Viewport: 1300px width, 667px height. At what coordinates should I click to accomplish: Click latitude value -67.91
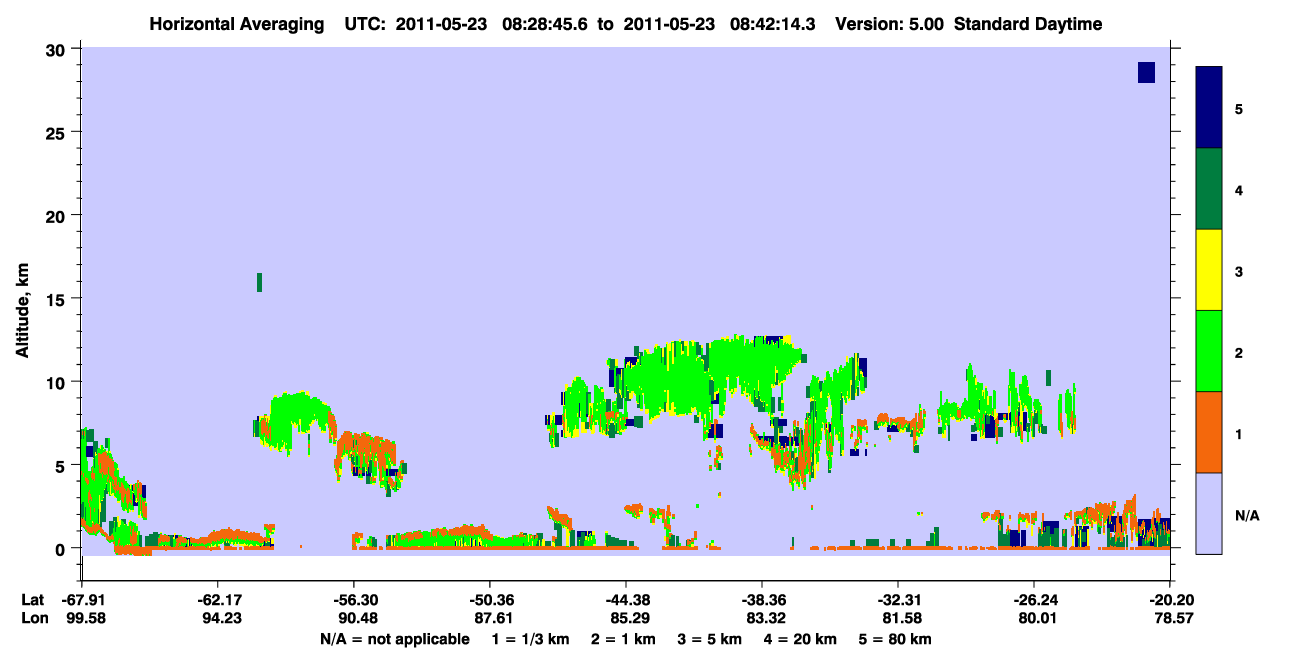pos(82,600)
